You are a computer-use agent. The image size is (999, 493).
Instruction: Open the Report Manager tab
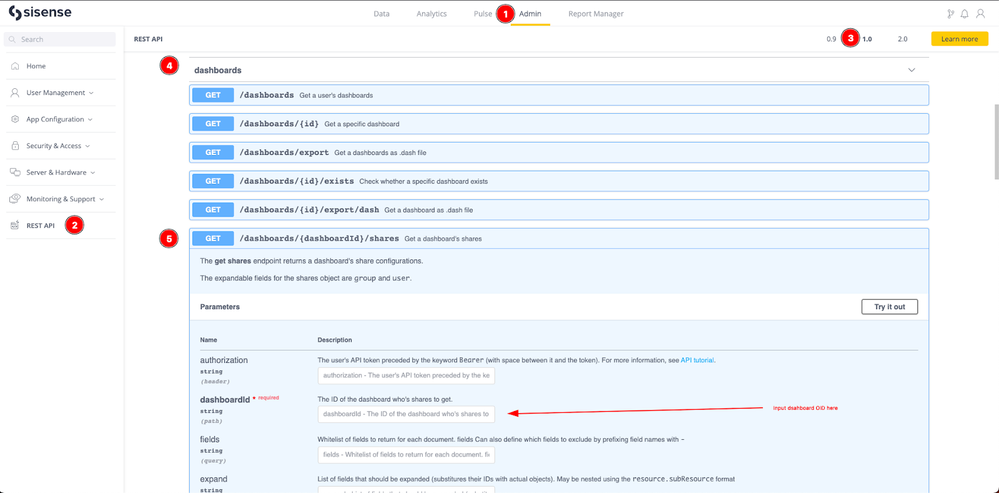coord(595,14)
